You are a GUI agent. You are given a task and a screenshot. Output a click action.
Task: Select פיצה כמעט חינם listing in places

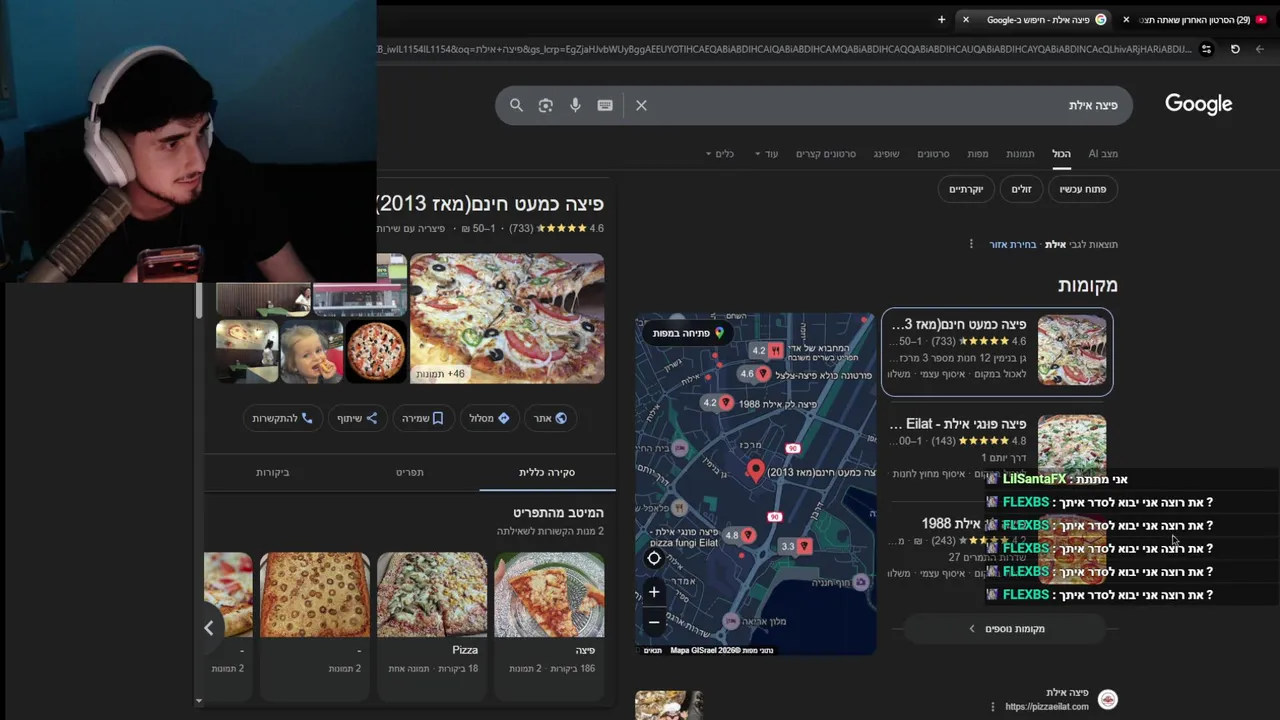point(997,352)
